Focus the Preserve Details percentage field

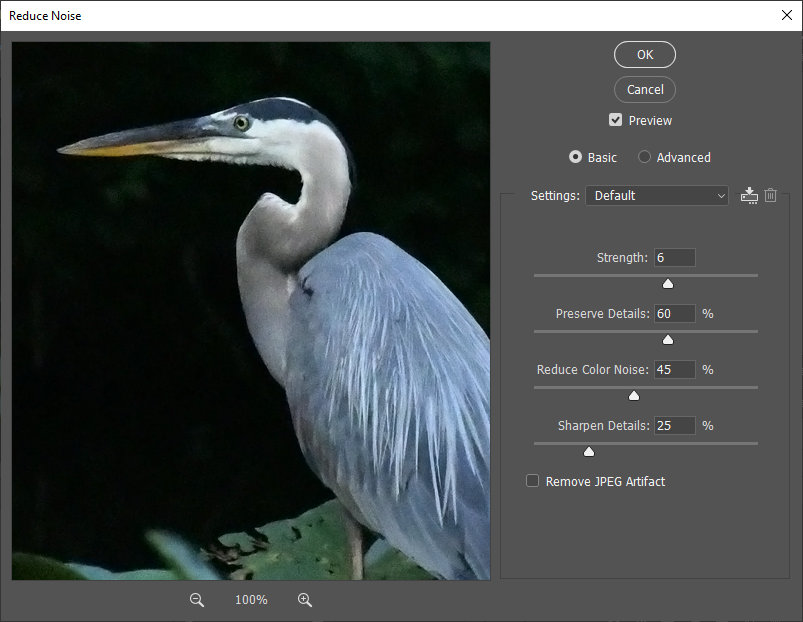pyautogui.click(x=674, y=314)
